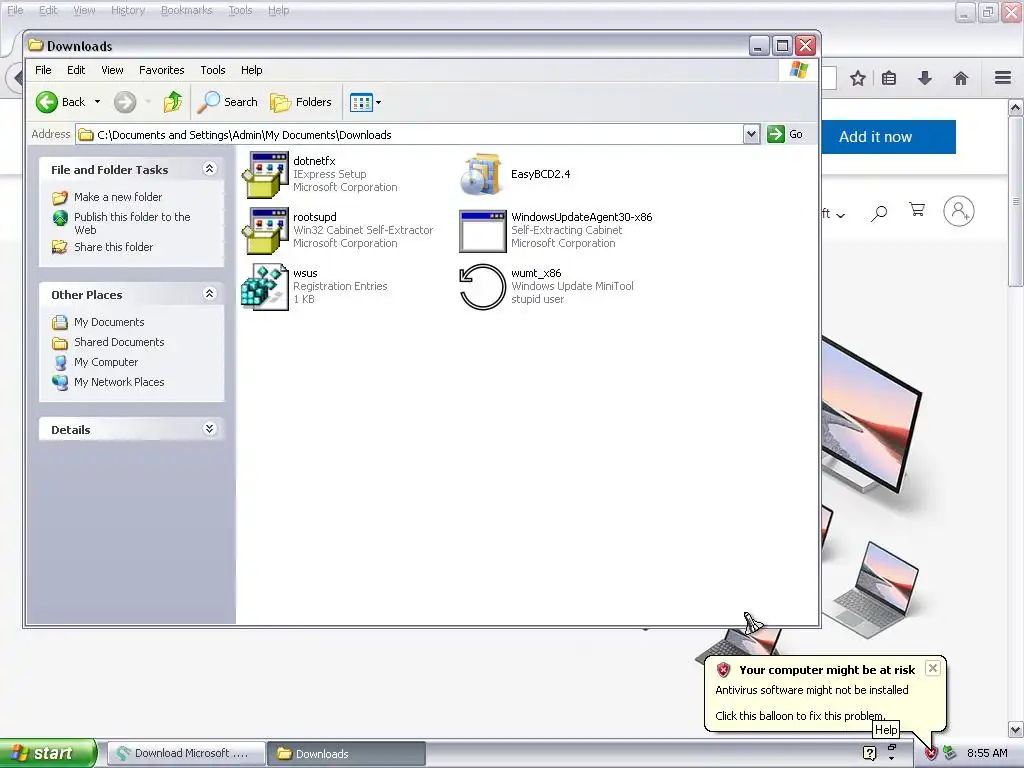Click the webpage search magnifier icon

880,212
